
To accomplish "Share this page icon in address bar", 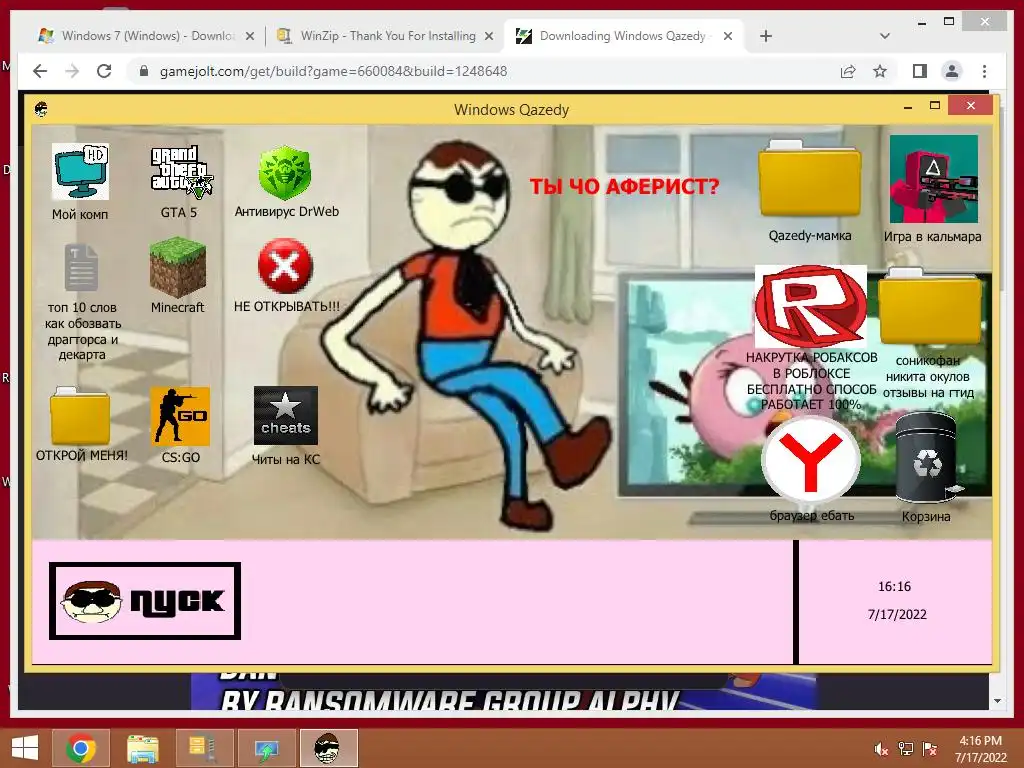I will coord(848,71).
